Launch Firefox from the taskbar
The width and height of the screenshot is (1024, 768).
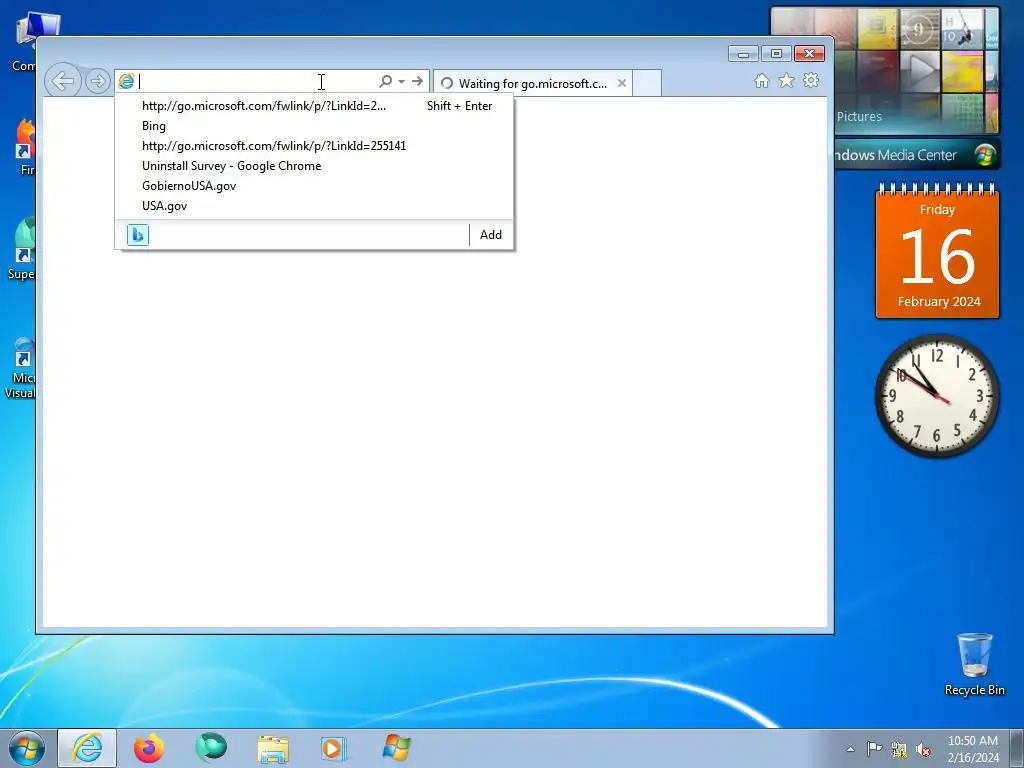[149, 748]
